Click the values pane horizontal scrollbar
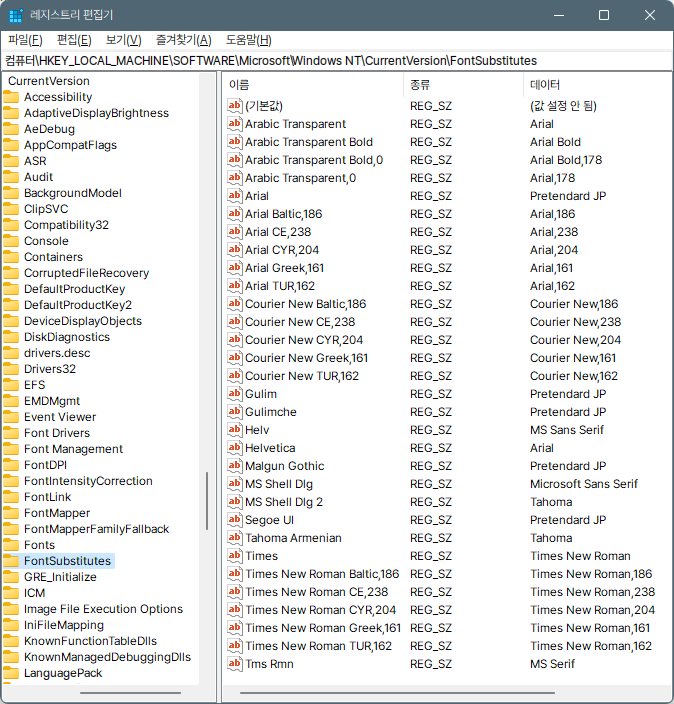This screenshot has width=674, height=704. [397, 693]
